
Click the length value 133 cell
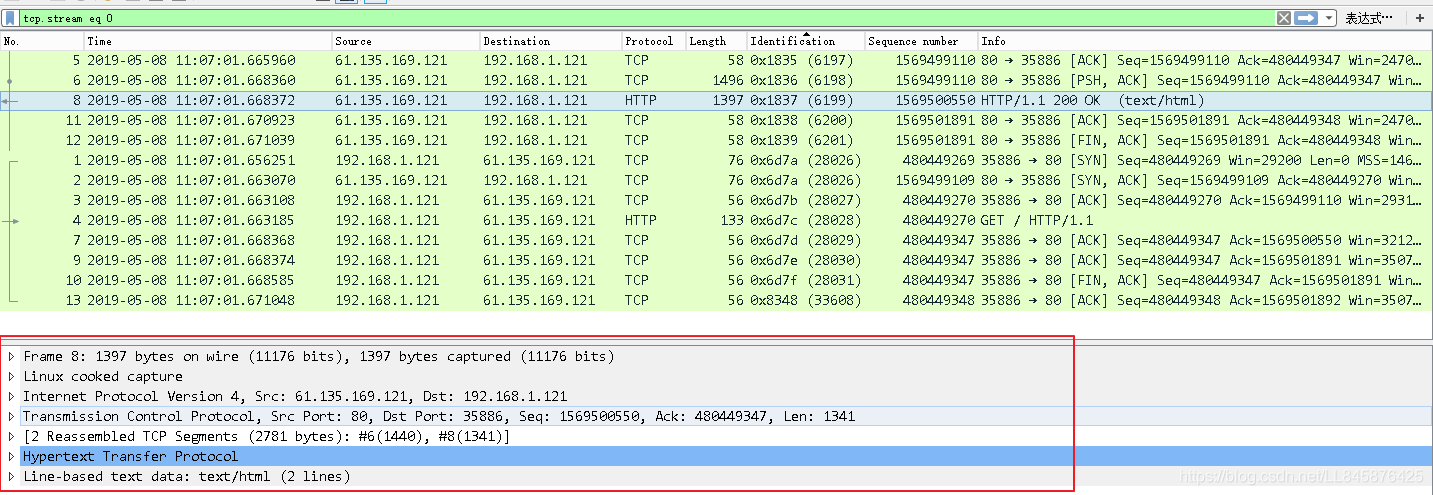[731, 221]
